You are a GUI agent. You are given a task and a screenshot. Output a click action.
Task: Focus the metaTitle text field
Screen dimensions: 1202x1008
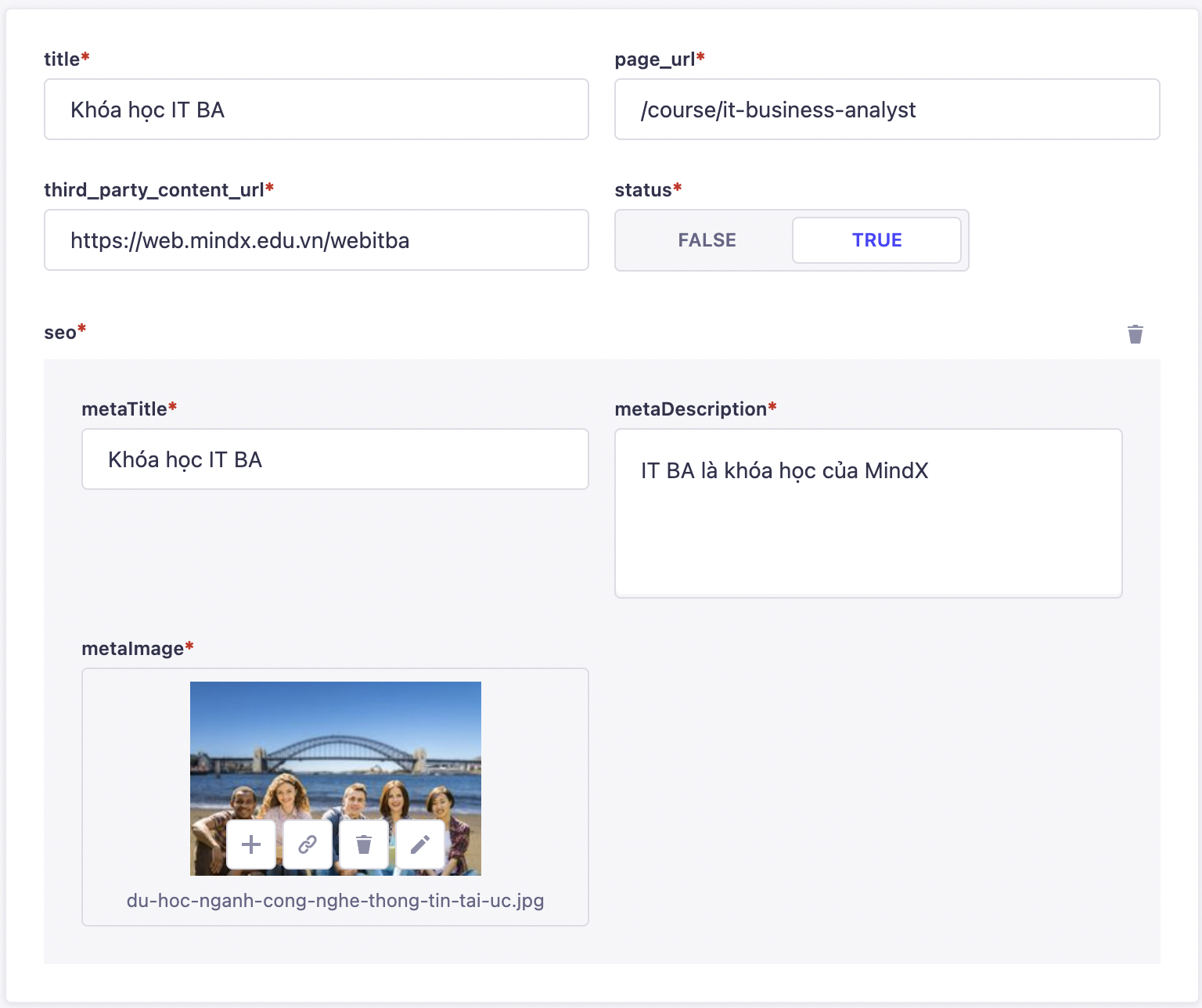tap(335, 459)
